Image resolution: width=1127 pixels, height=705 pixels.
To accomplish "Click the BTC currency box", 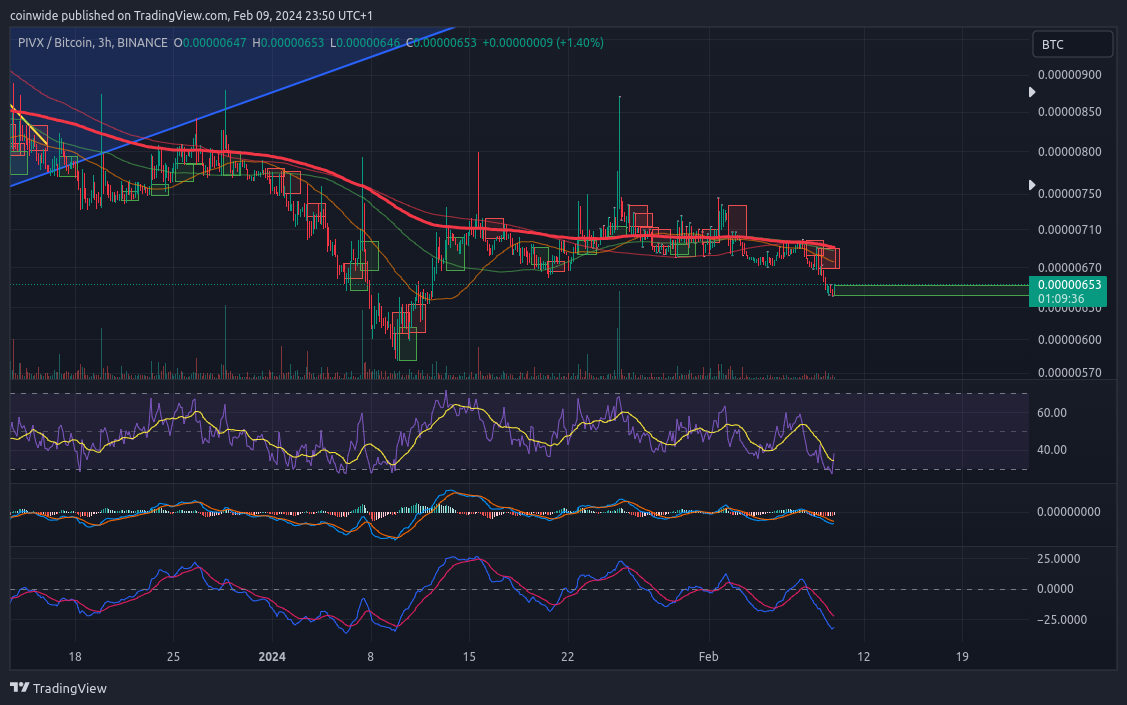I will pyautogui.click(x=1072, y=45).
